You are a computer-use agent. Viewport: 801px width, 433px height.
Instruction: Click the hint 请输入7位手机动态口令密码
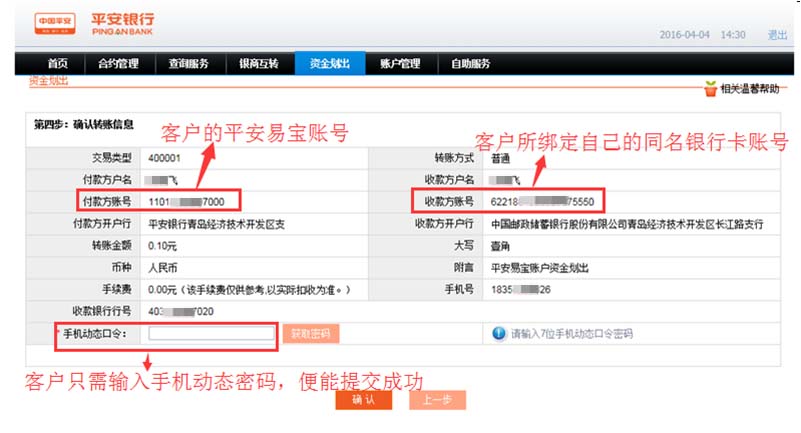pyautogui.click(x=572, y=334)
